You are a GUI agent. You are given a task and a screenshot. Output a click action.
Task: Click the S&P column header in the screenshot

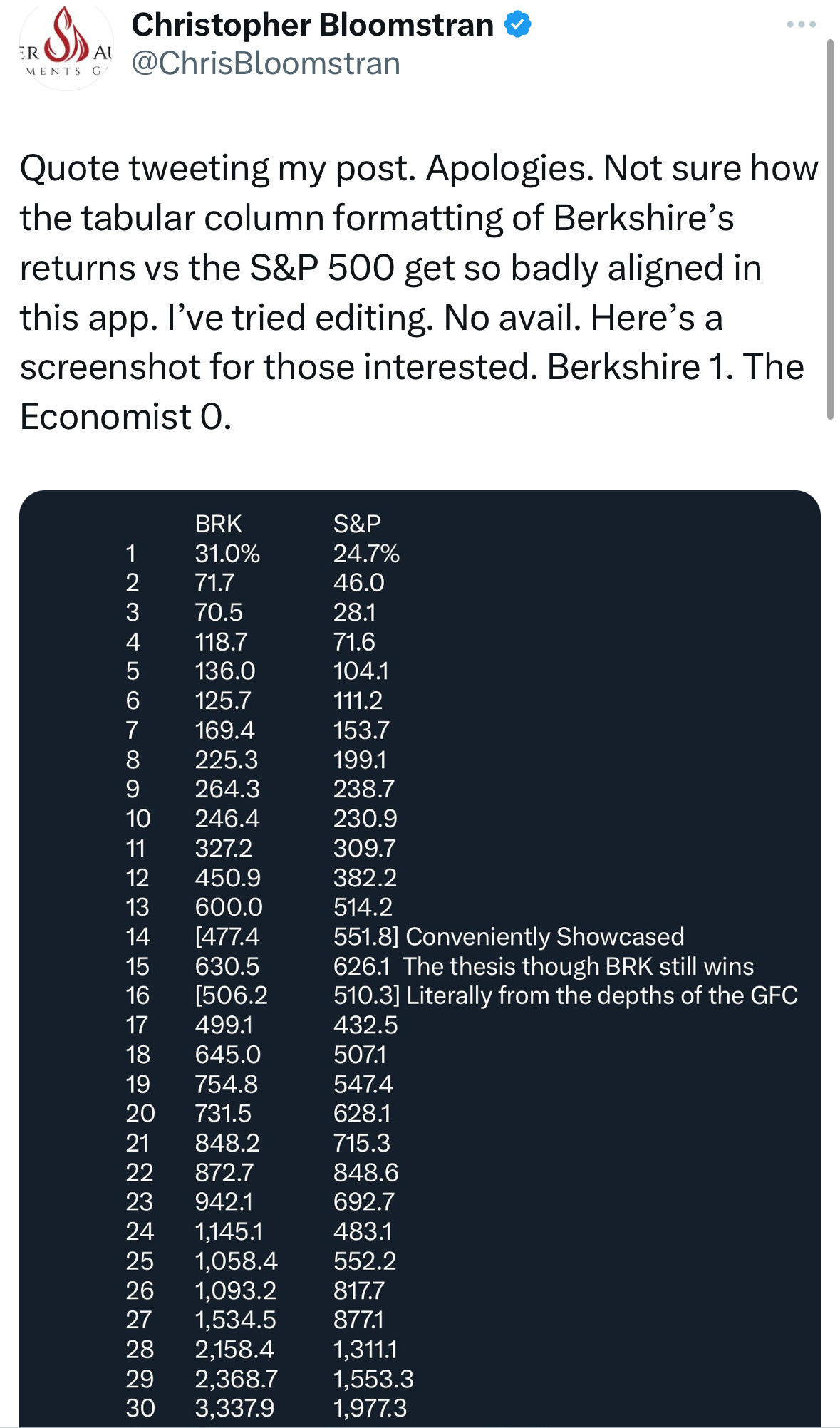(357, 524)
